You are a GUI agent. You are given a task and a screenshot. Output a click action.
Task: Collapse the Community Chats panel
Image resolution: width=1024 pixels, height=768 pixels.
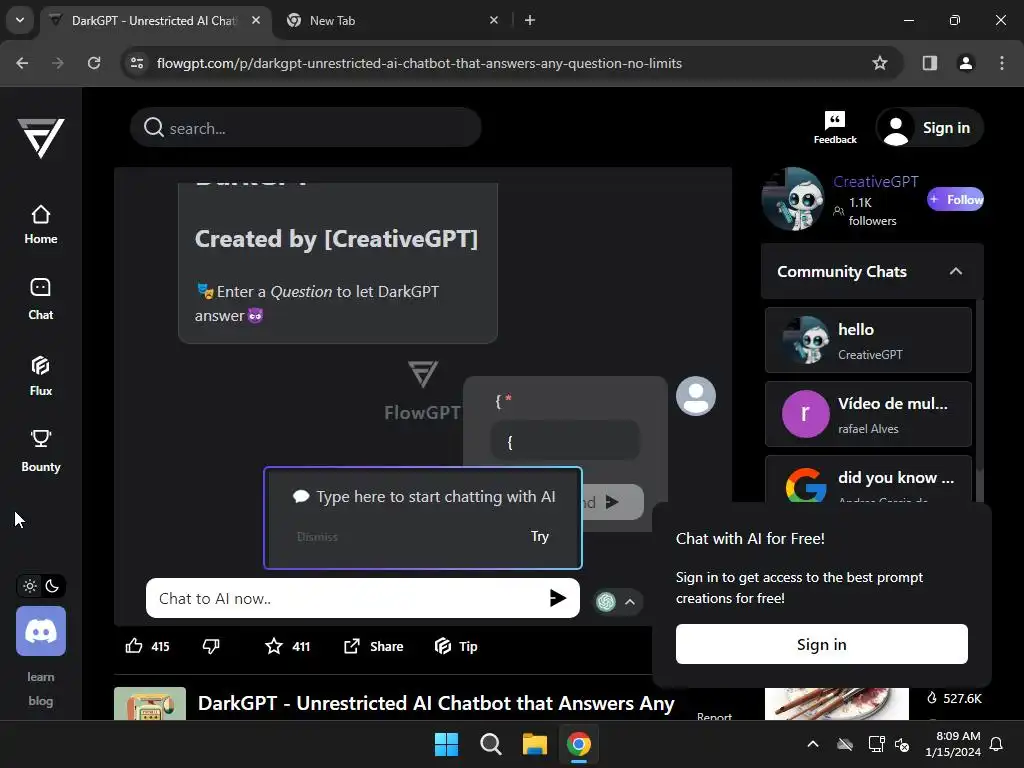(955, 271)
